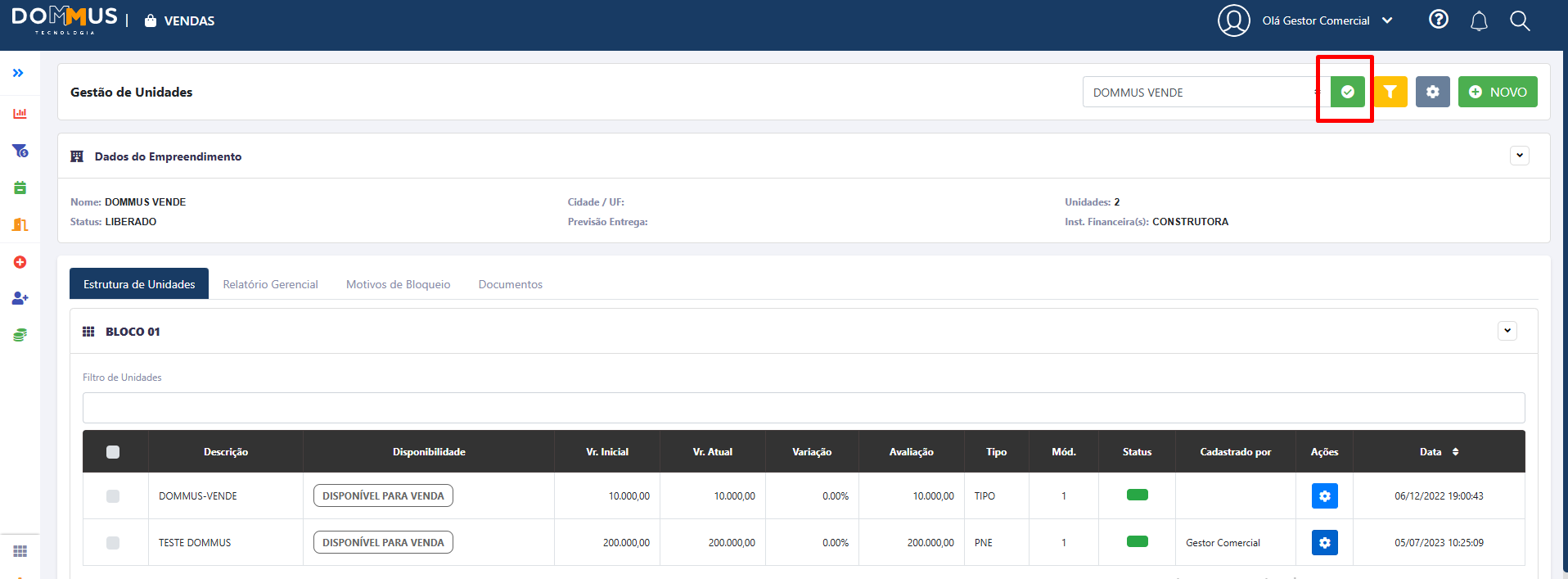Tick the TESTE DOMMUS row checkbox
This screenshot has height=579, width=1568.
tap(113, 543)
